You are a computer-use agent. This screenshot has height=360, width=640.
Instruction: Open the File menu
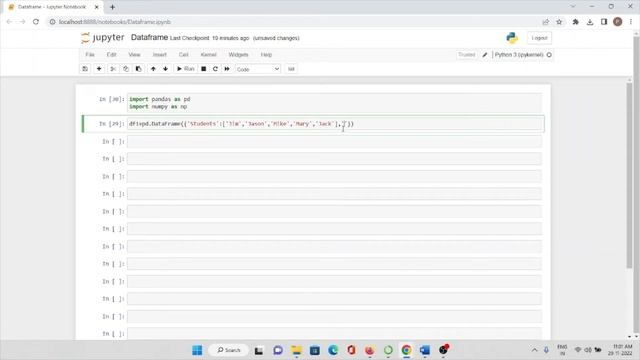[90, 55]
